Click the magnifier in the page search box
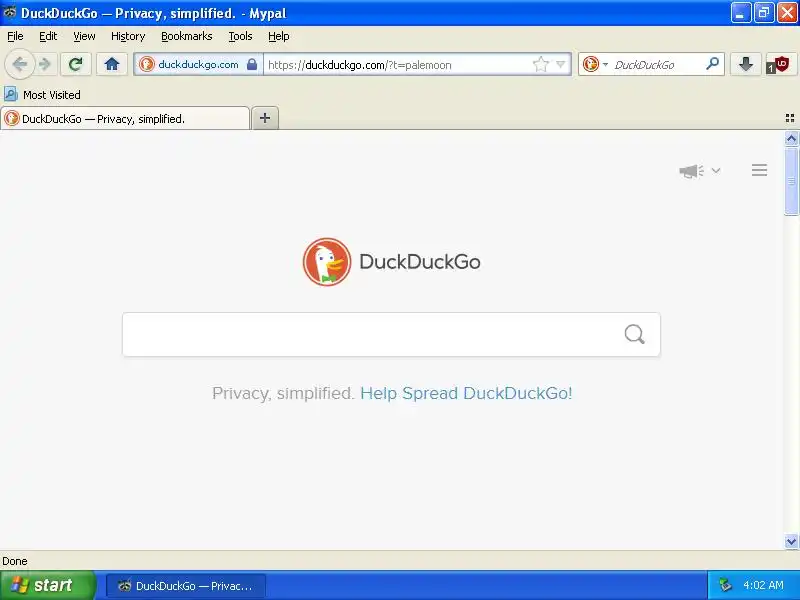 coord(635,335)
